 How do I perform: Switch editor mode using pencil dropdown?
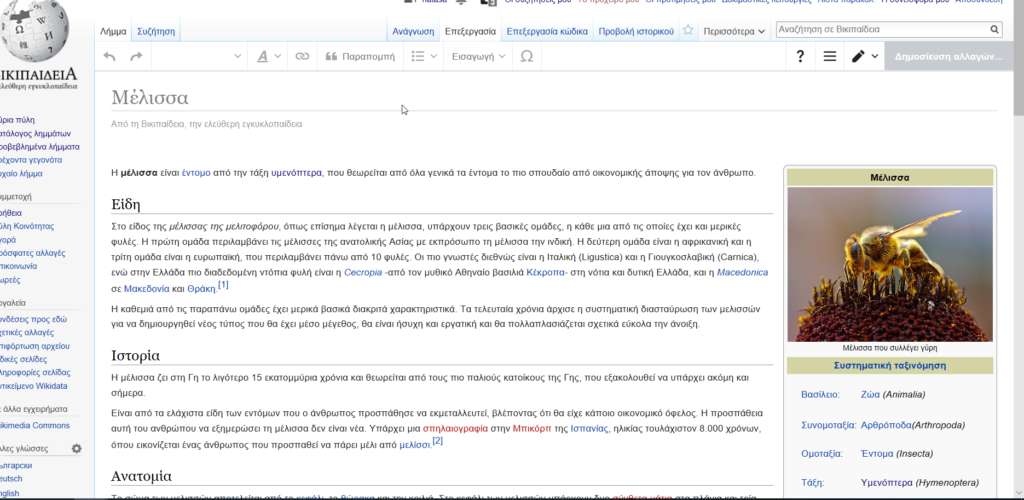(864, 57)
